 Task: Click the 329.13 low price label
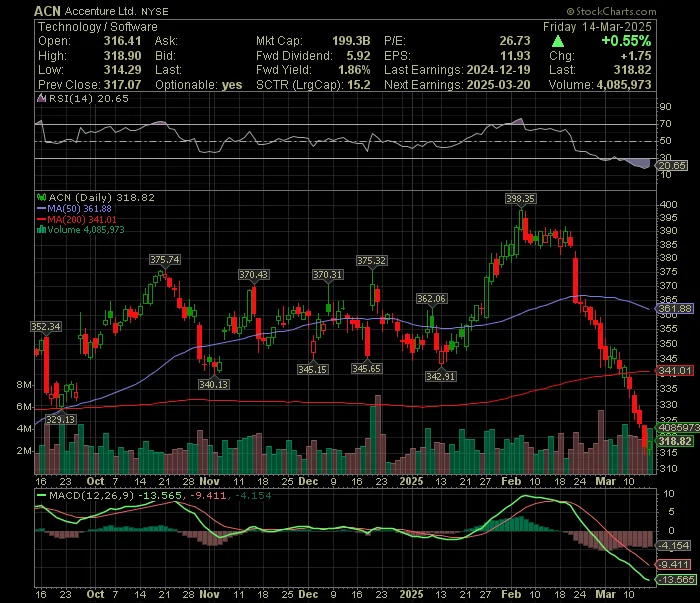click(61, 420)
